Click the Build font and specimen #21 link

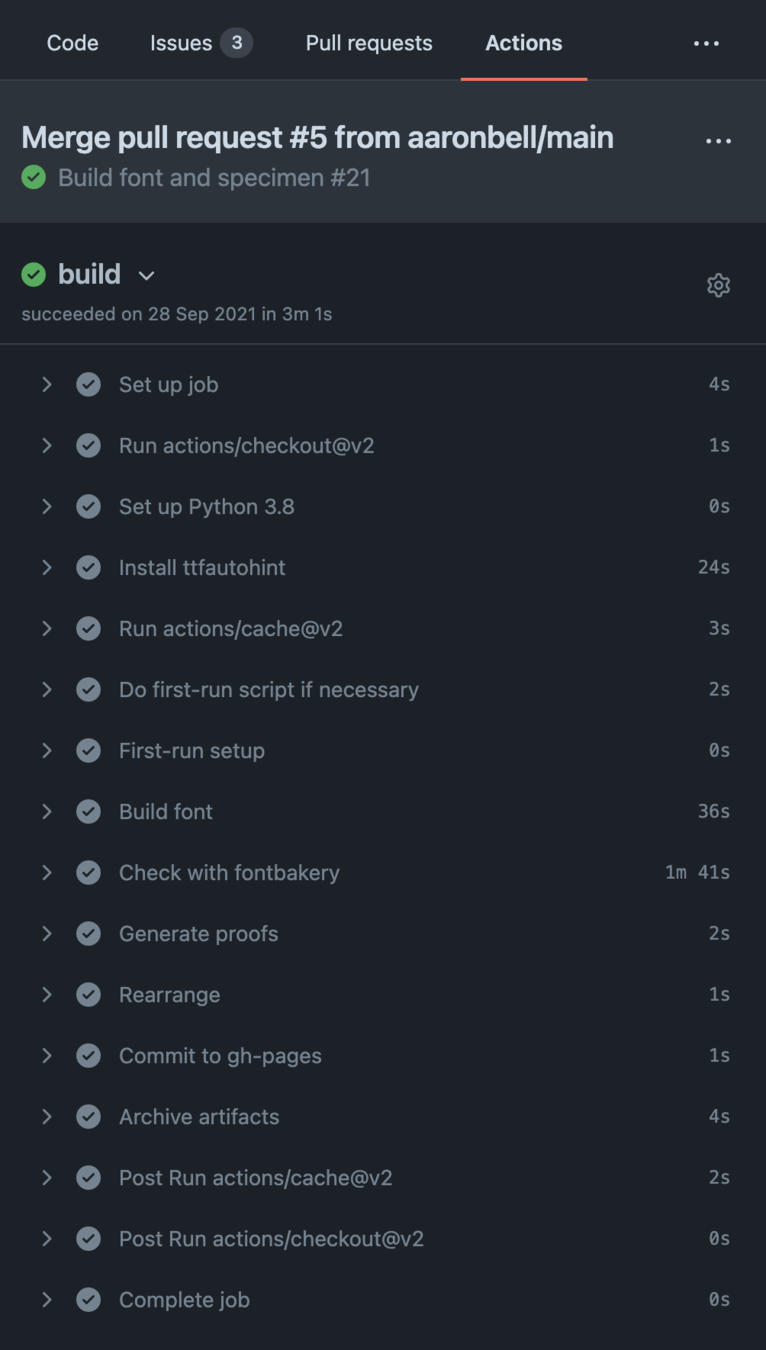214,178
